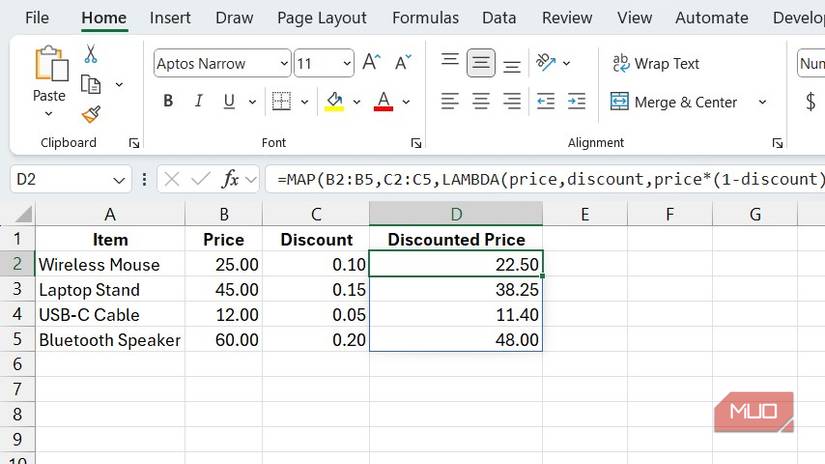This screenshot has height=464, width=825.
Task: Open the Merge & Center dropdown arrow
Action: (x=762, y=102)
